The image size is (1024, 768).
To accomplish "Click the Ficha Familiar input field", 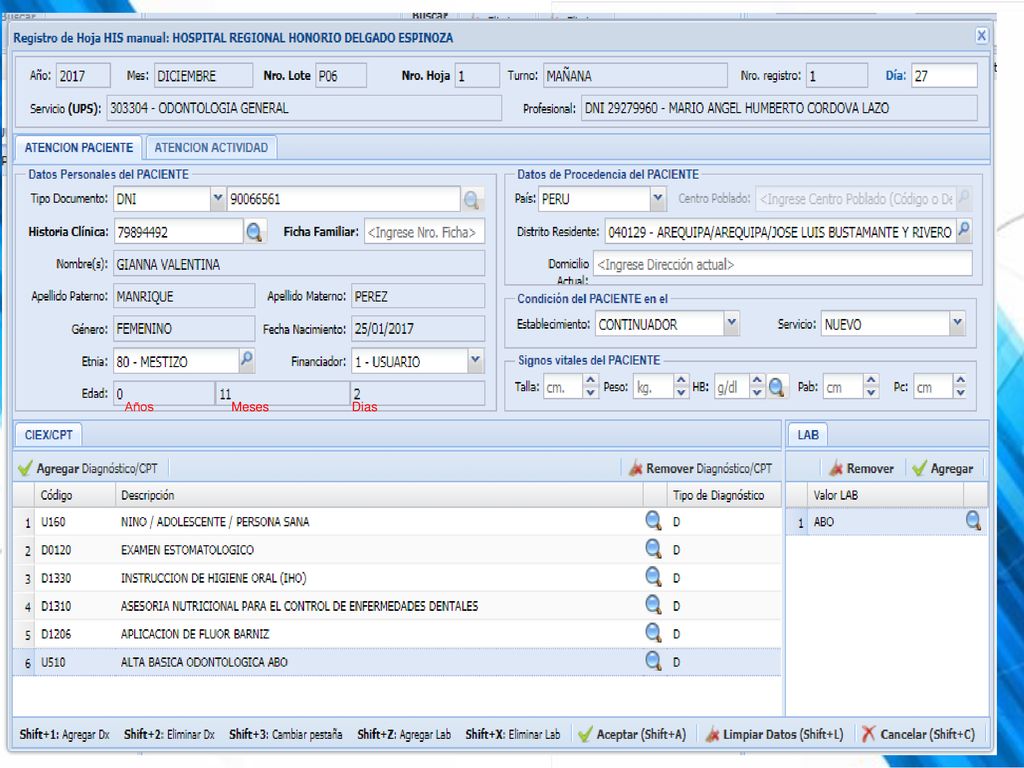I will tap(424, 232).
